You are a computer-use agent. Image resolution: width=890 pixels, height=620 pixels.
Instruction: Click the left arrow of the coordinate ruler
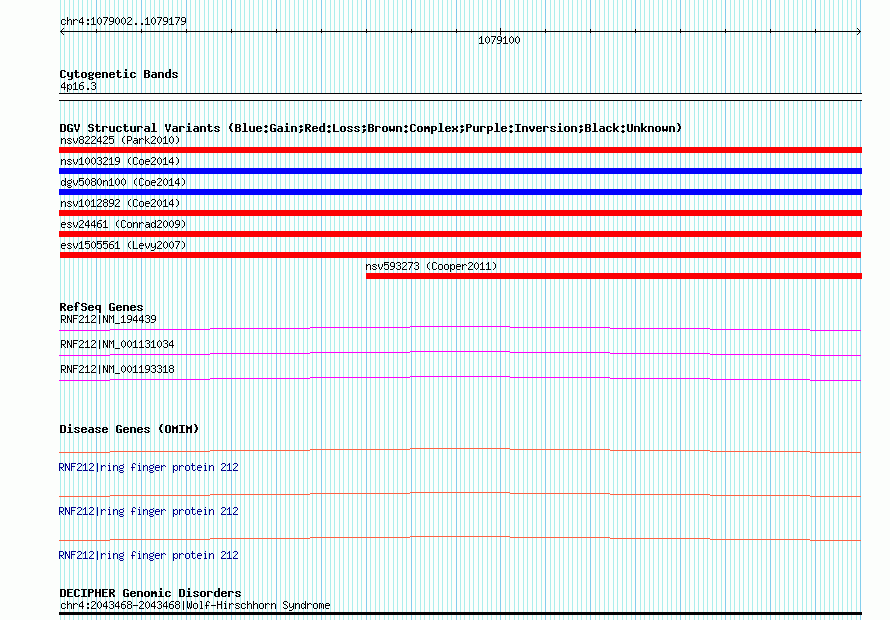62,32
